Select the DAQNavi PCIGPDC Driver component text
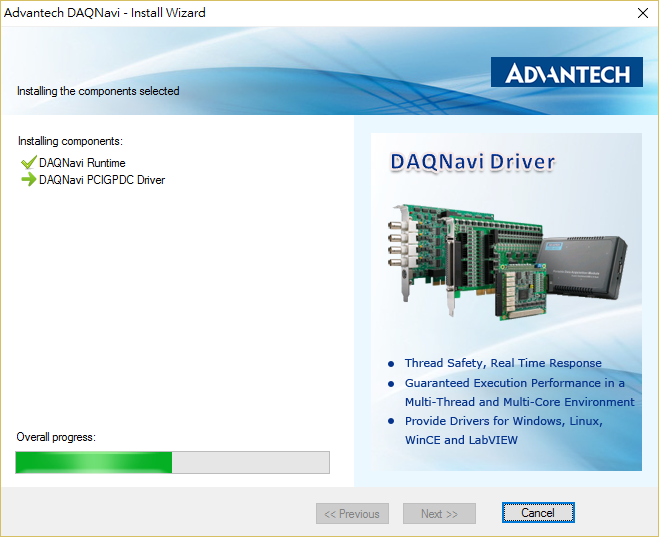 coord(102,180)
